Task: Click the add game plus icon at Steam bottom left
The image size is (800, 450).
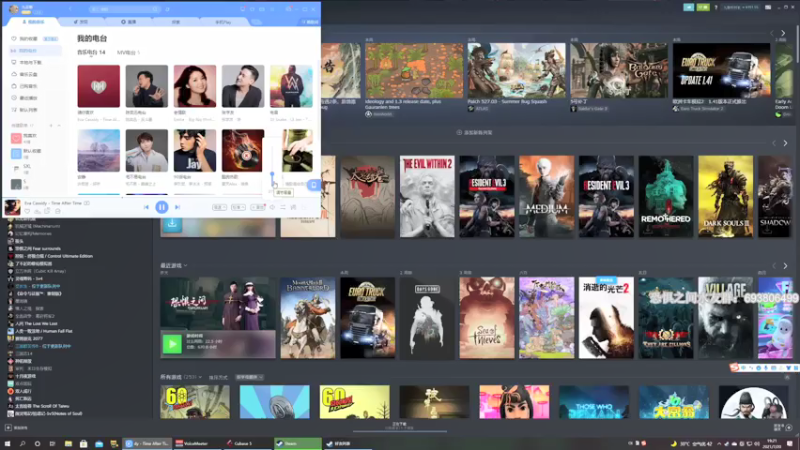Action: [x=8, y=428]
